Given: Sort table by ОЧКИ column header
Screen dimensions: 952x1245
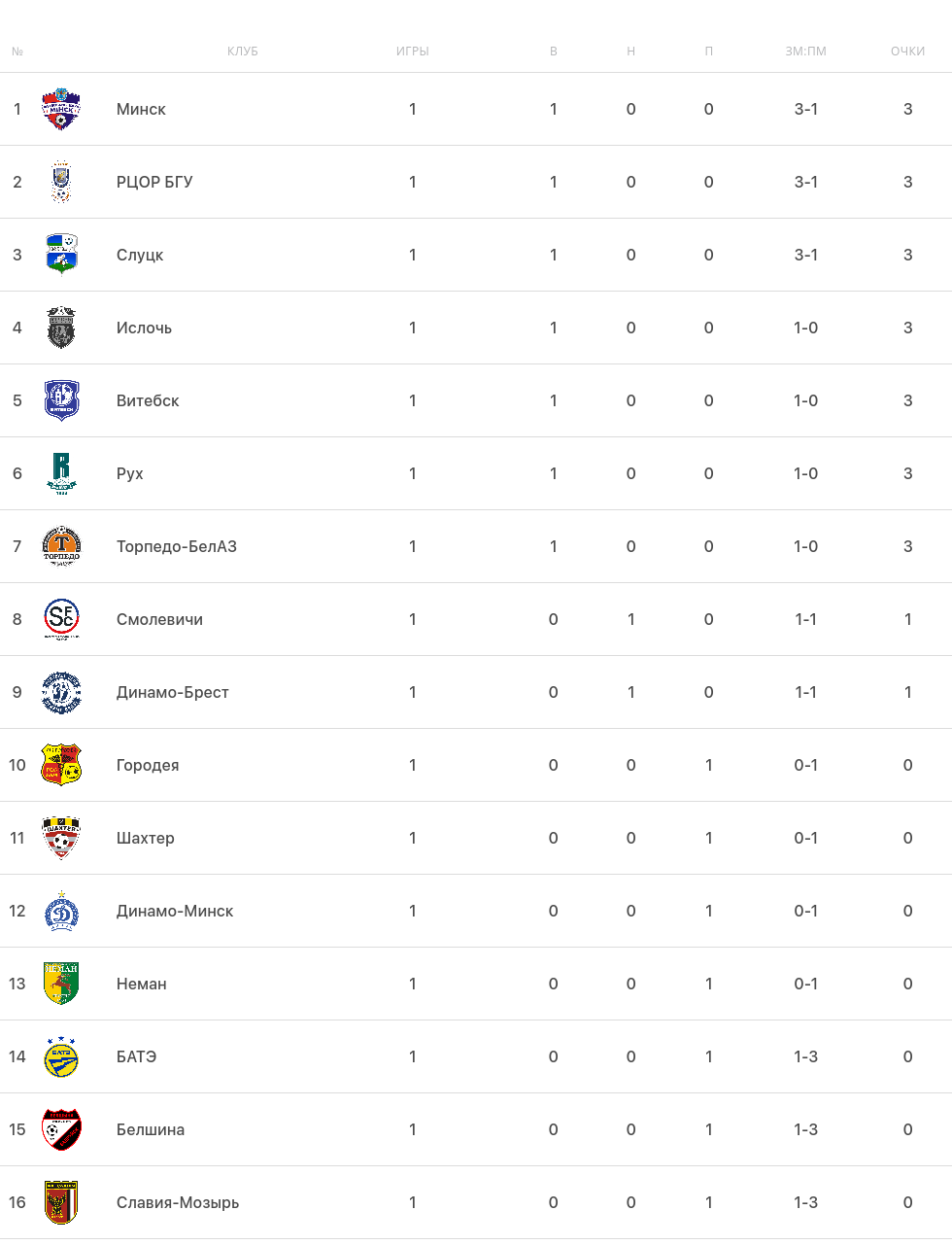Looking at the screenshot, I should point(907,52).
